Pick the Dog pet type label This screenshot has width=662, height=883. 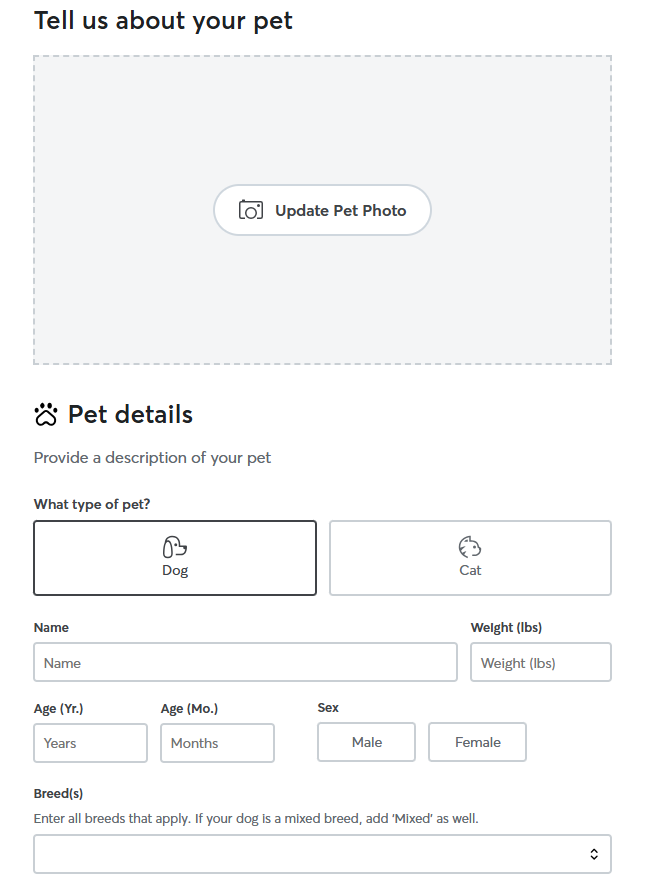coord(175,570)
